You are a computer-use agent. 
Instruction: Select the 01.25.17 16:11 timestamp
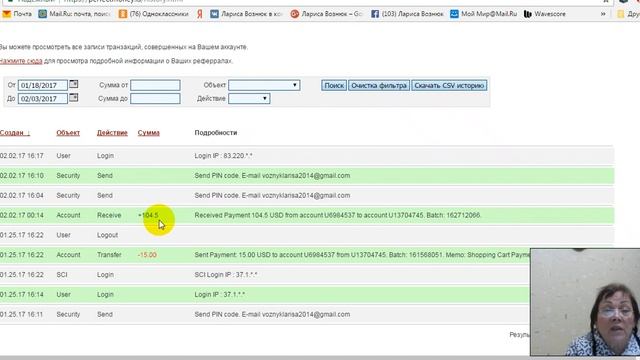(x=22, y=314)
